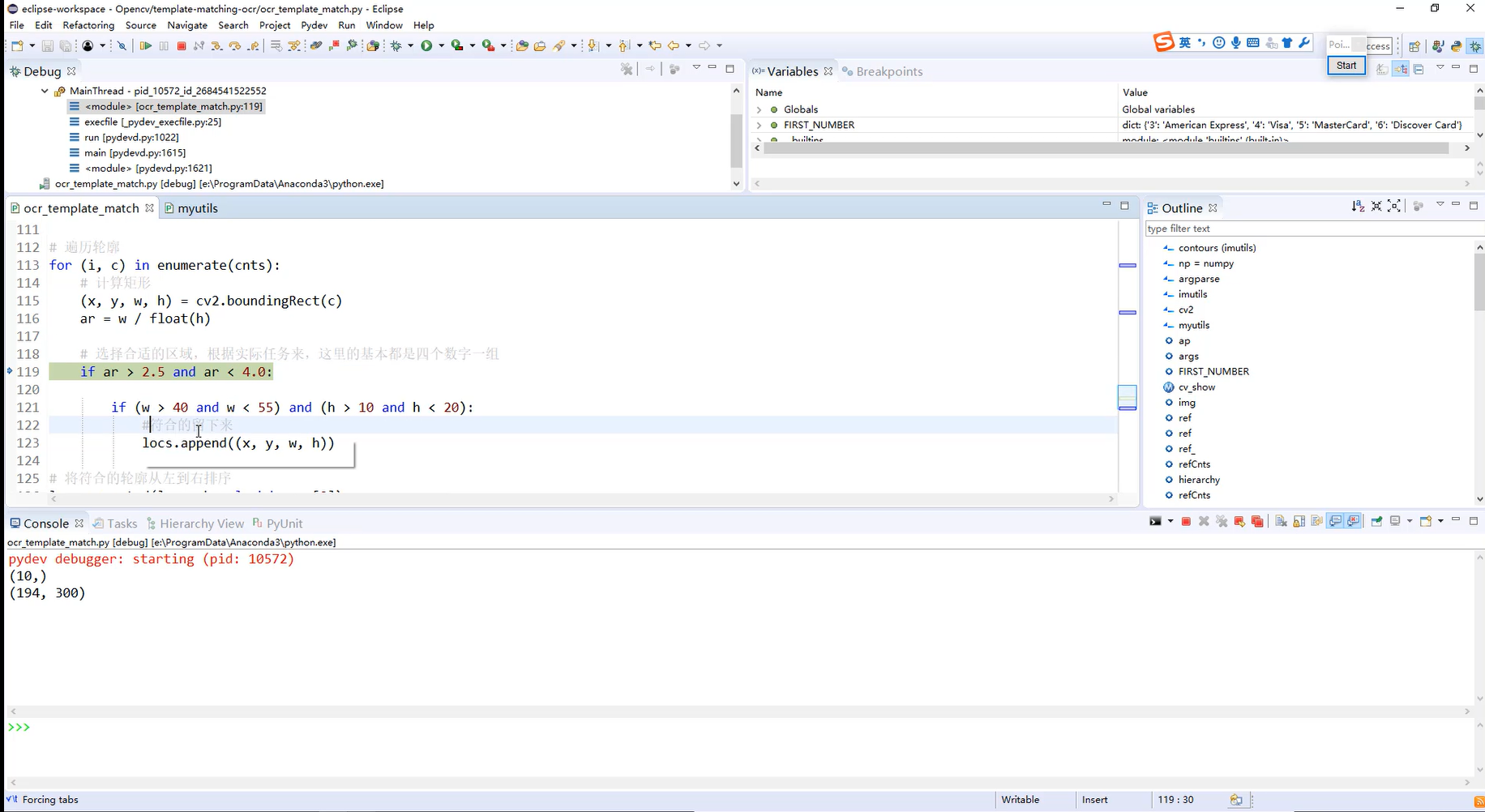Image resolution: width=1485 pixels, height=812 pixels.
Task: Switch to the myutils editor tab
Action: 191,208
